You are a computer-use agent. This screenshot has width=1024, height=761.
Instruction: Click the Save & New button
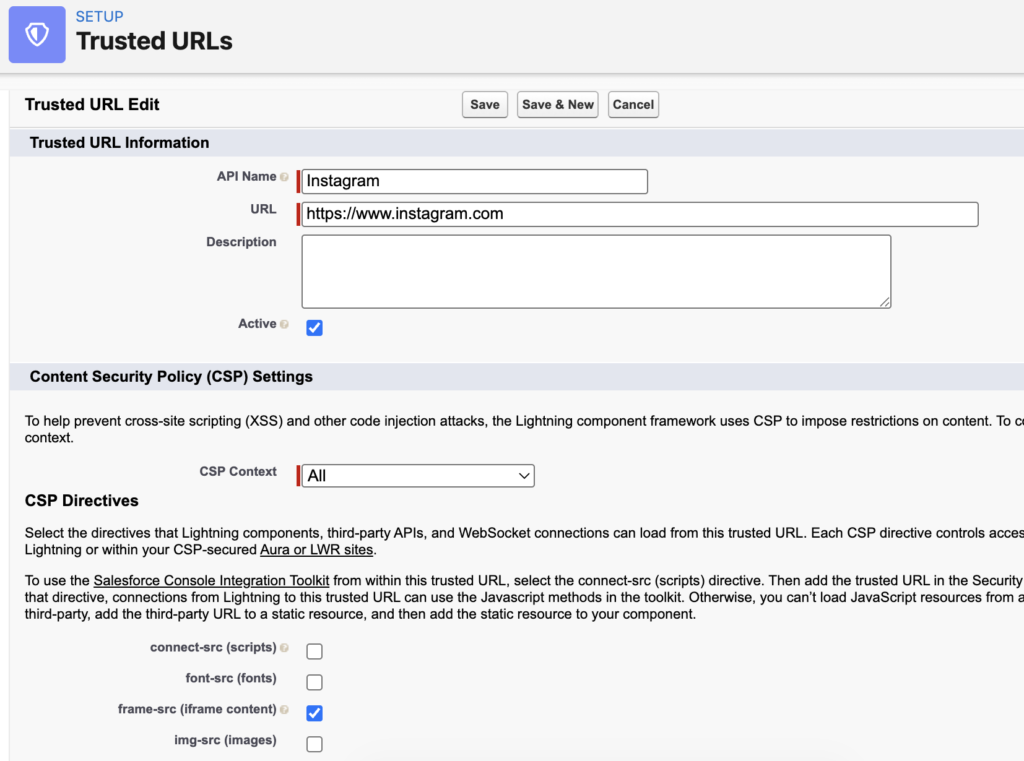click(x=557, y=104)
